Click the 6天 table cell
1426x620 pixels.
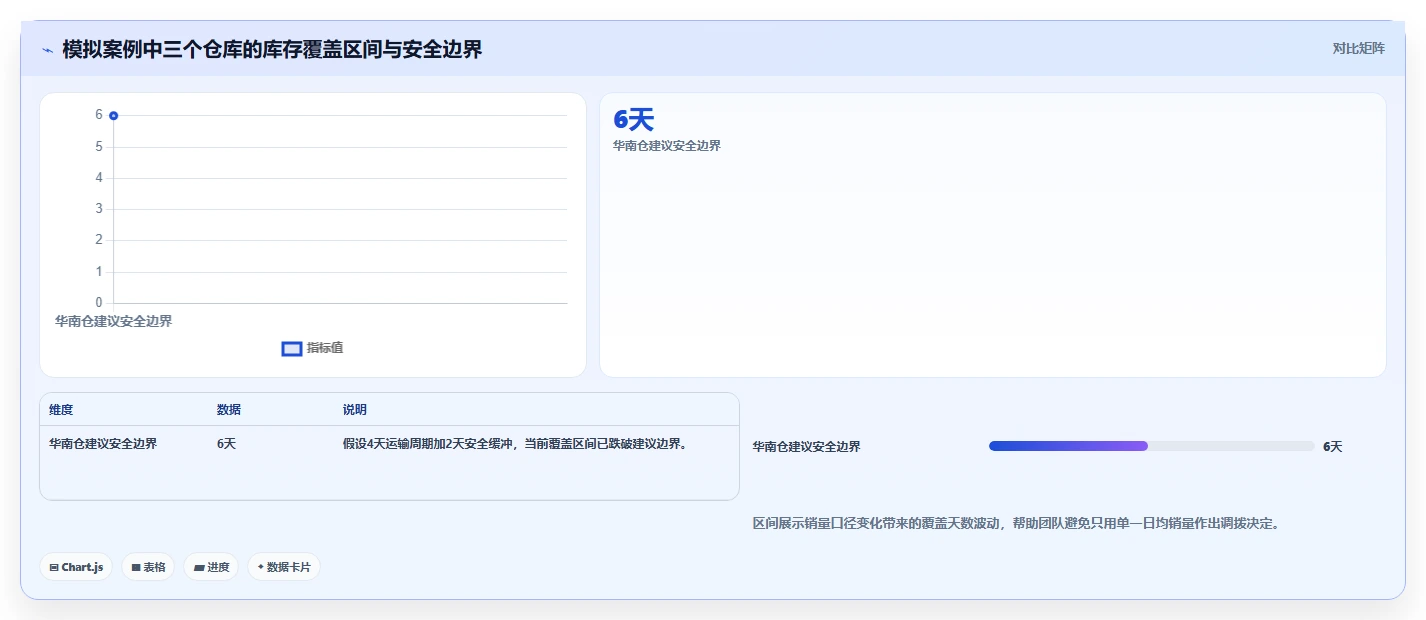tap(227, 444)
